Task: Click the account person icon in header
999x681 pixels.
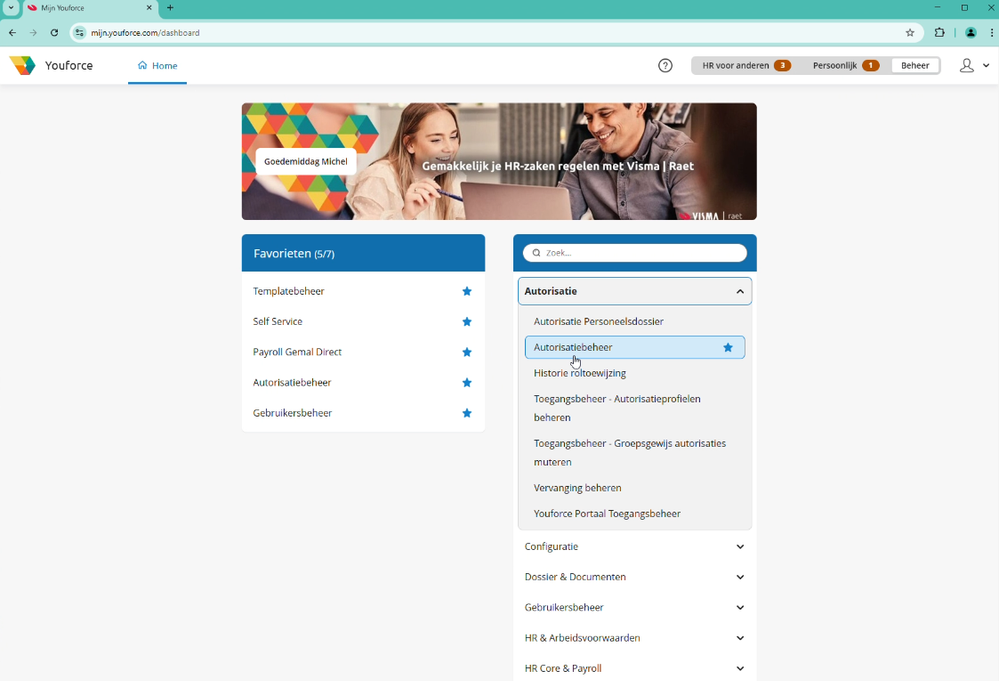Action: pos(965,65)
